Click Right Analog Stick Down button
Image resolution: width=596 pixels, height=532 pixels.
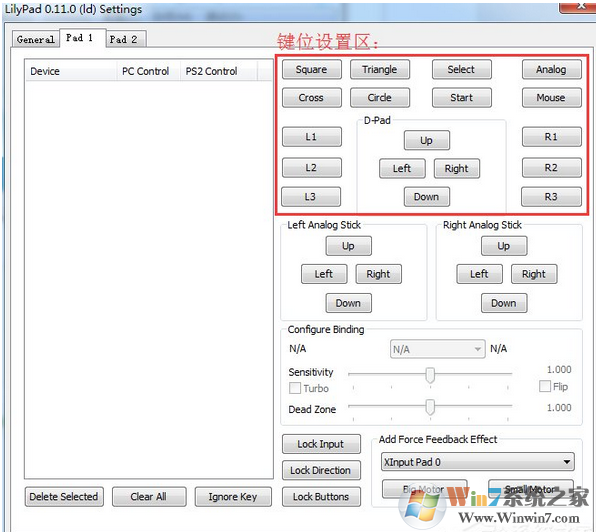pyautogui.click(x=504, y=303)
